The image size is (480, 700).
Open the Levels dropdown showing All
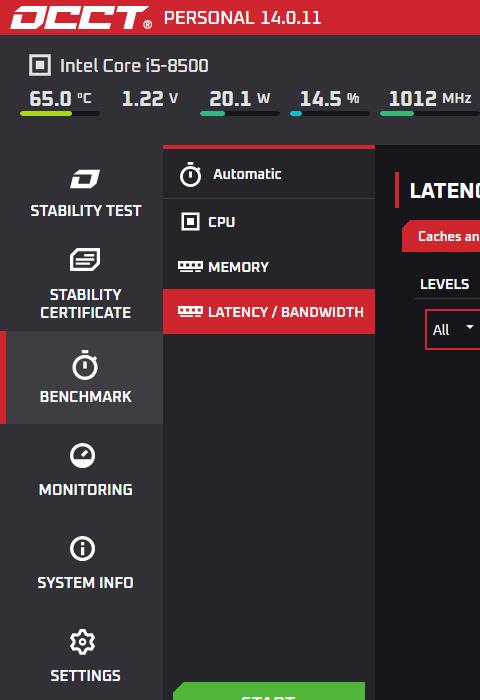tap(453, 329)
